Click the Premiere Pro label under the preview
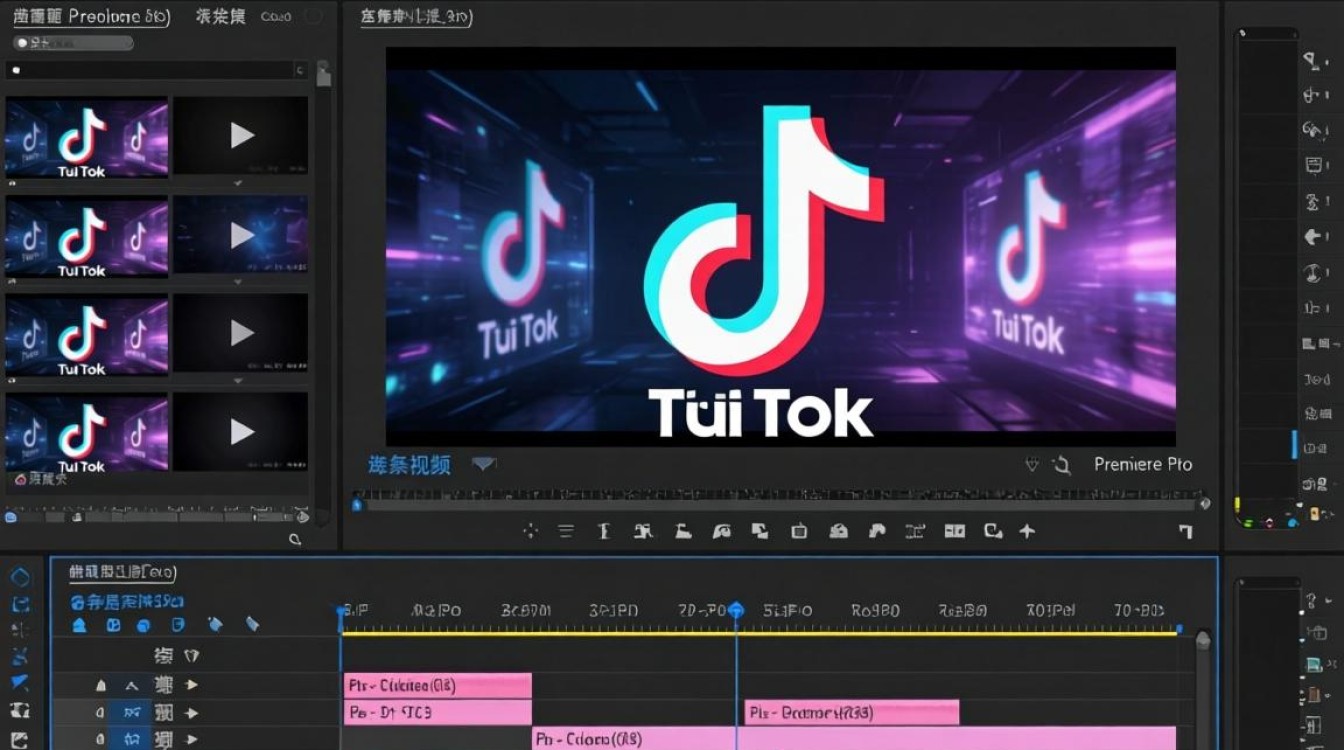 (1143, 464)
